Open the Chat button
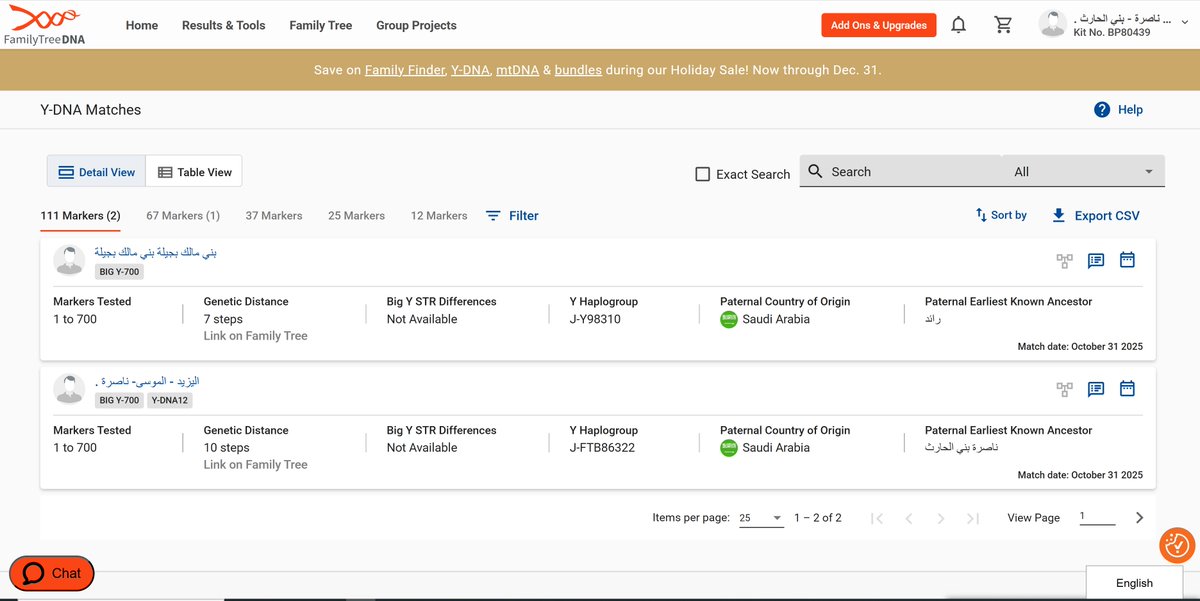This screenshot has height=601, width=1200. [52, 573]
